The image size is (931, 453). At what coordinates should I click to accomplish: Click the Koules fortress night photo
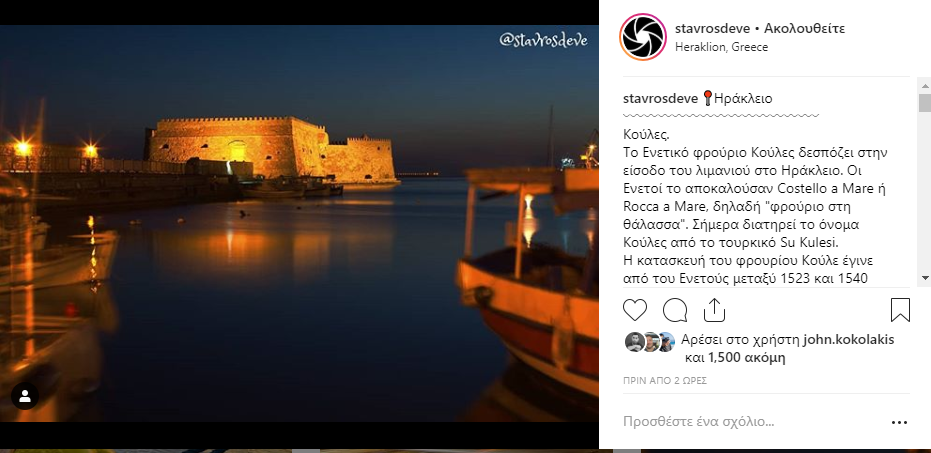point(299,223)
